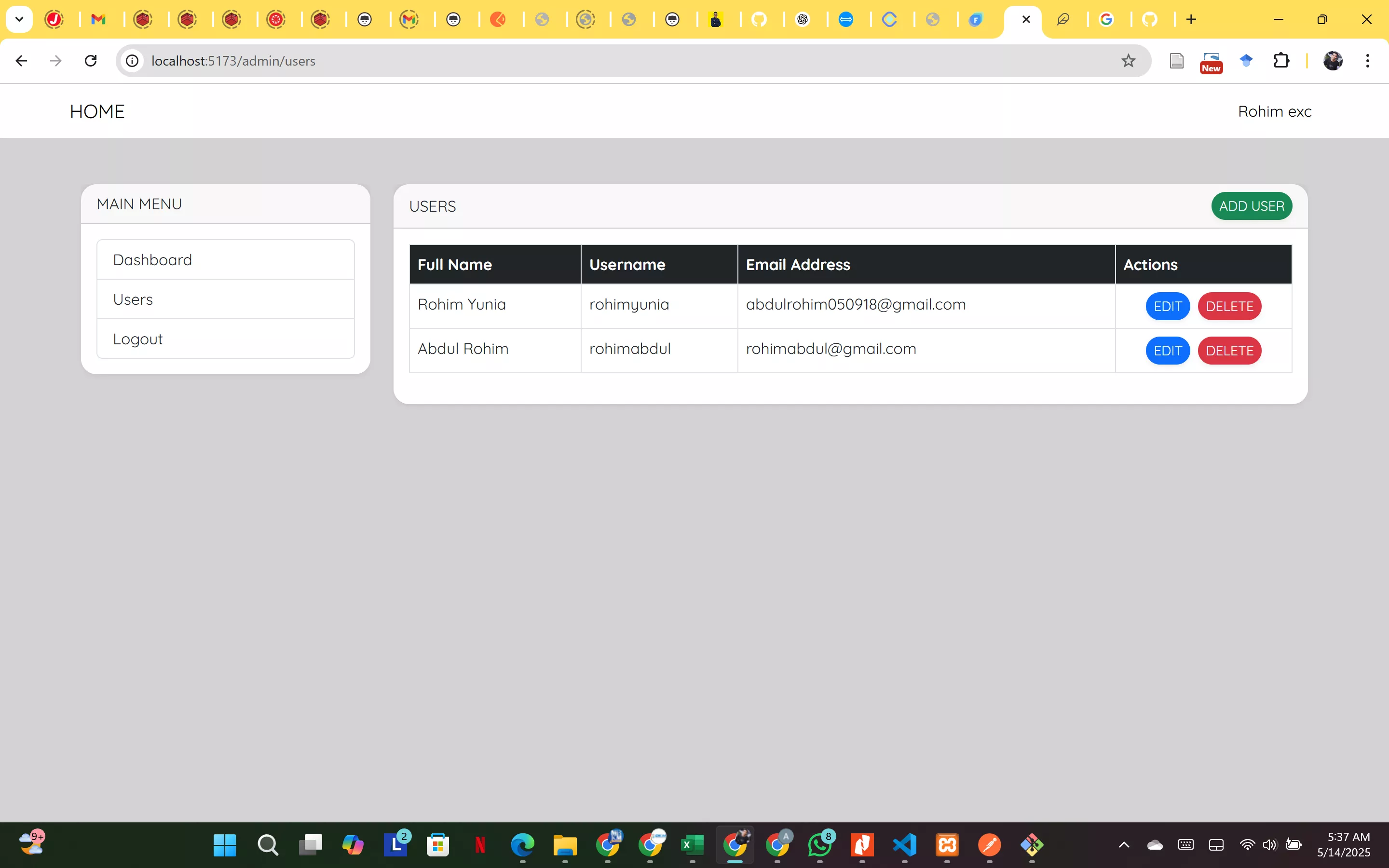The height and width of the screenshot is (868, 1389).
Task: Switch to the ChatGPT tab
Action: [x=803, y=19]
